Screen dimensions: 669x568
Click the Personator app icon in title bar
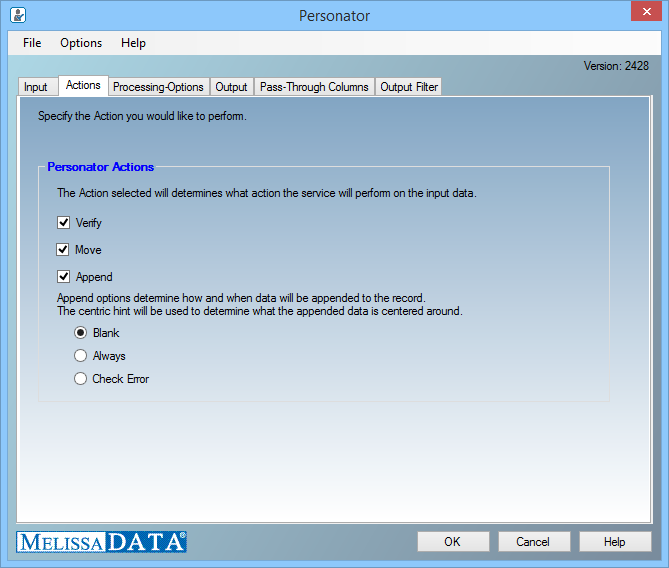(x=17, y=15)
